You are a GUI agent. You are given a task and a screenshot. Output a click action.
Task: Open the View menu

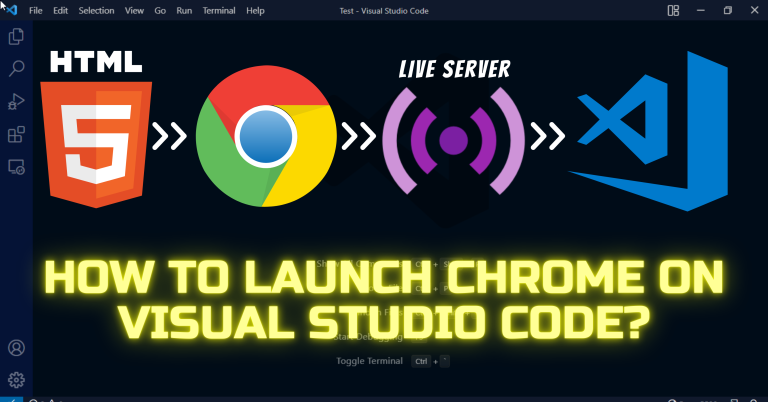tap(134, 10)
